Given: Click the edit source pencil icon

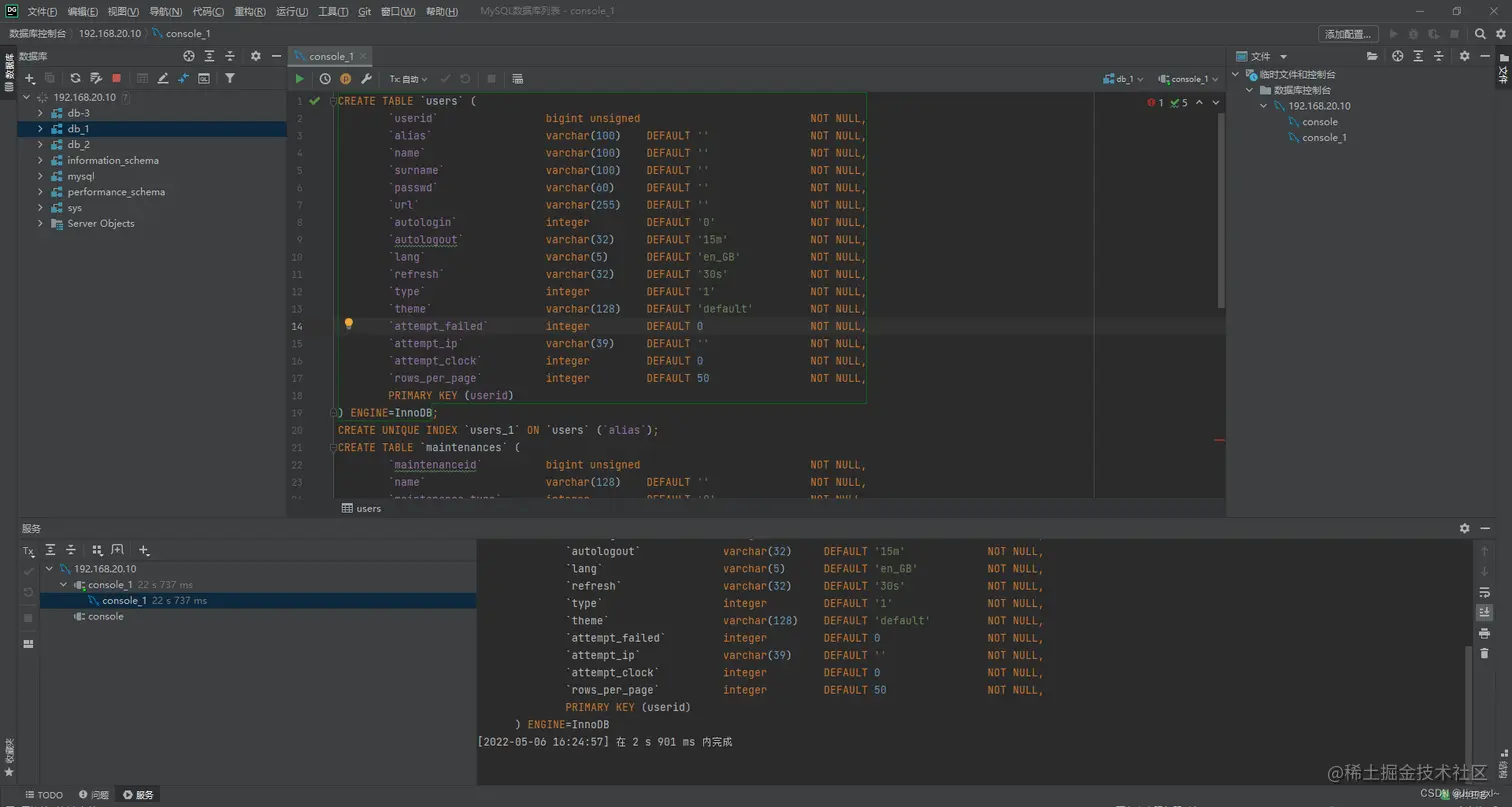Looking at the screenshot, I should click(x=163, y=78).
